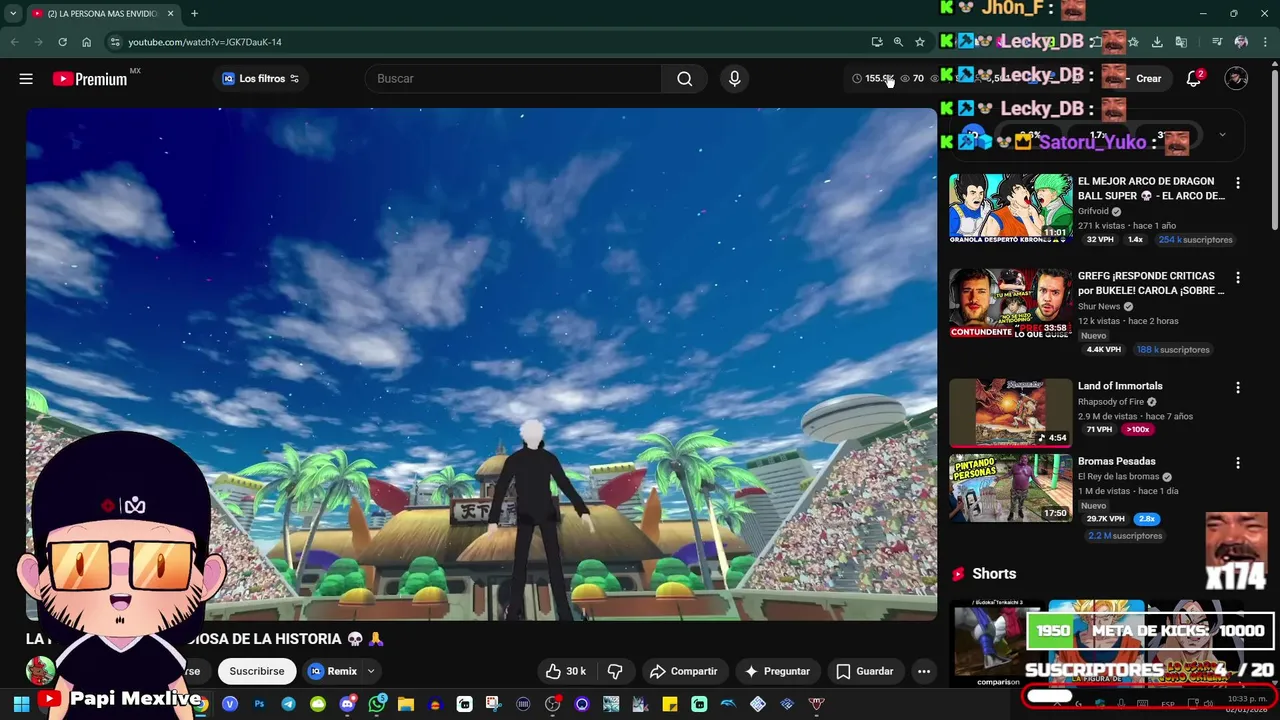
Task: Open Photoshop from the taskbar
Action: [259, 704]
